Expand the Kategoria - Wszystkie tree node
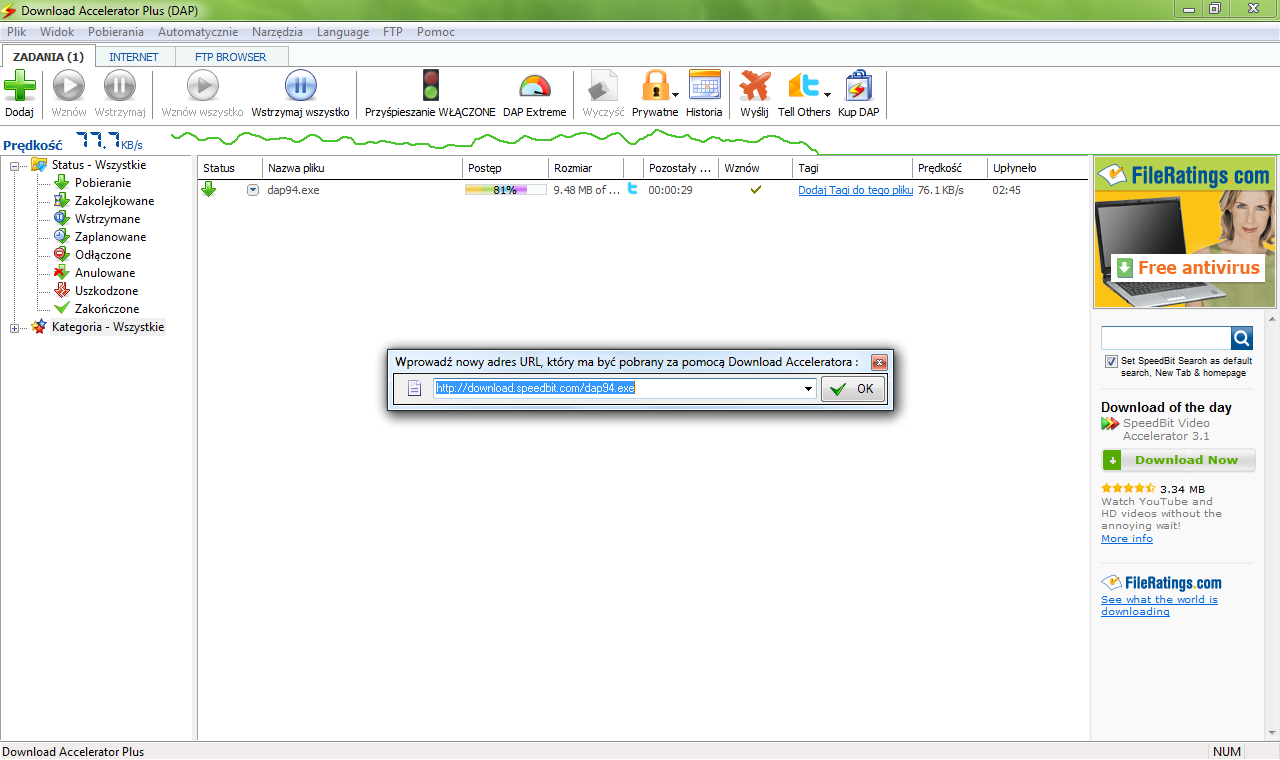 (15, 328)
